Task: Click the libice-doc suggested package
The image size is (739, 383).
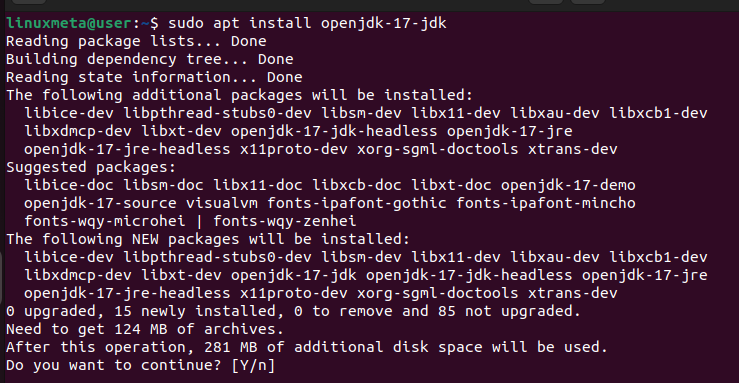Action: tap(69, 185)
